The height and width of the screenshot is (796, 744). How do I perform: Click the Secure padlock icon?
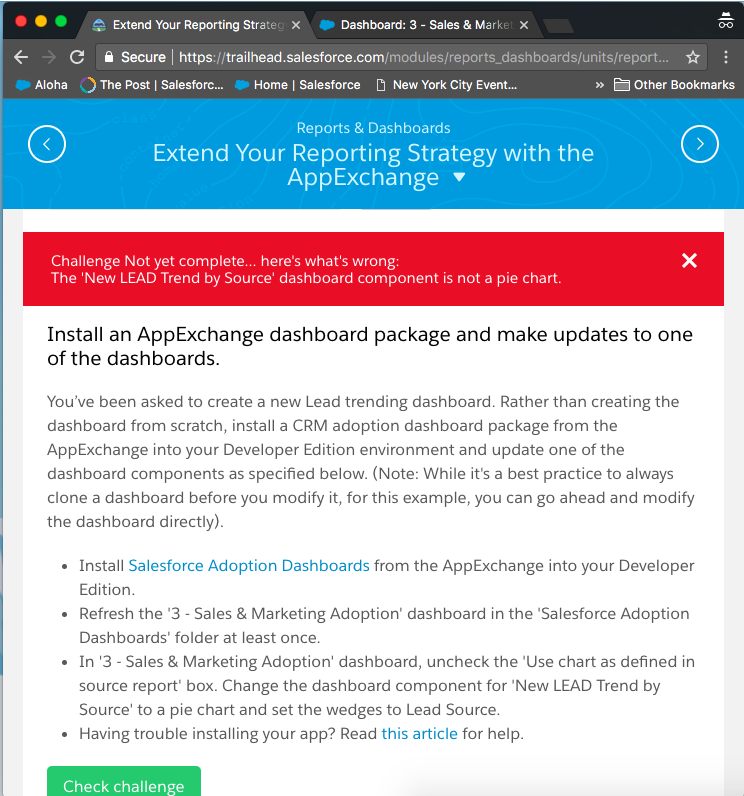point(109,57)
